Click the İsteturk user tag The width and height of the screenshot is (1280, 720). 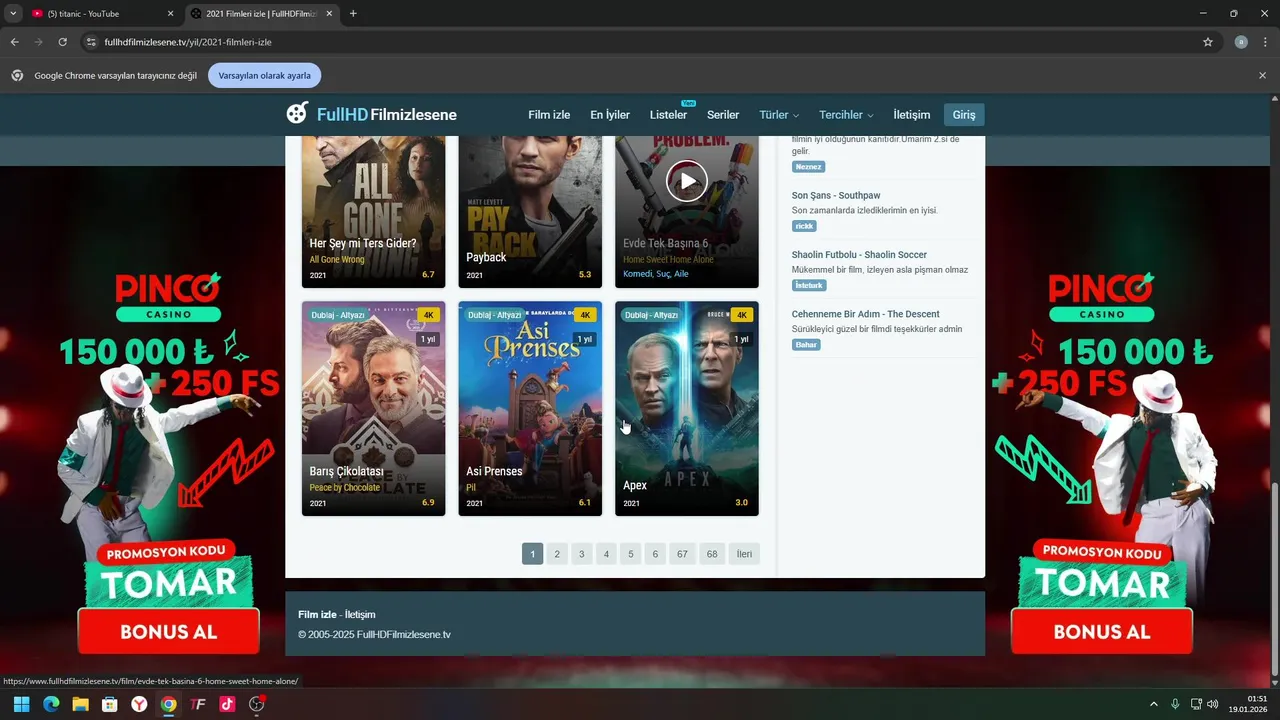[809, 285]
